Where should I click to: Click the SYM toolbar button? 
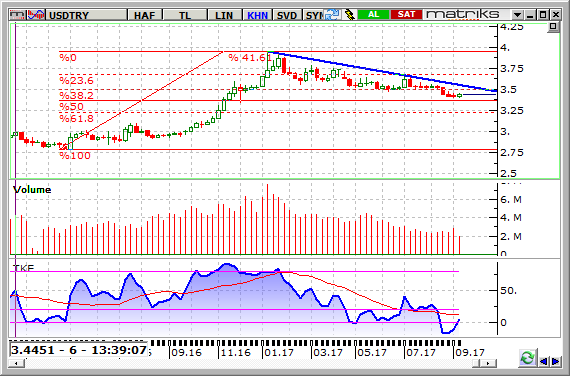tap(314, 15)
